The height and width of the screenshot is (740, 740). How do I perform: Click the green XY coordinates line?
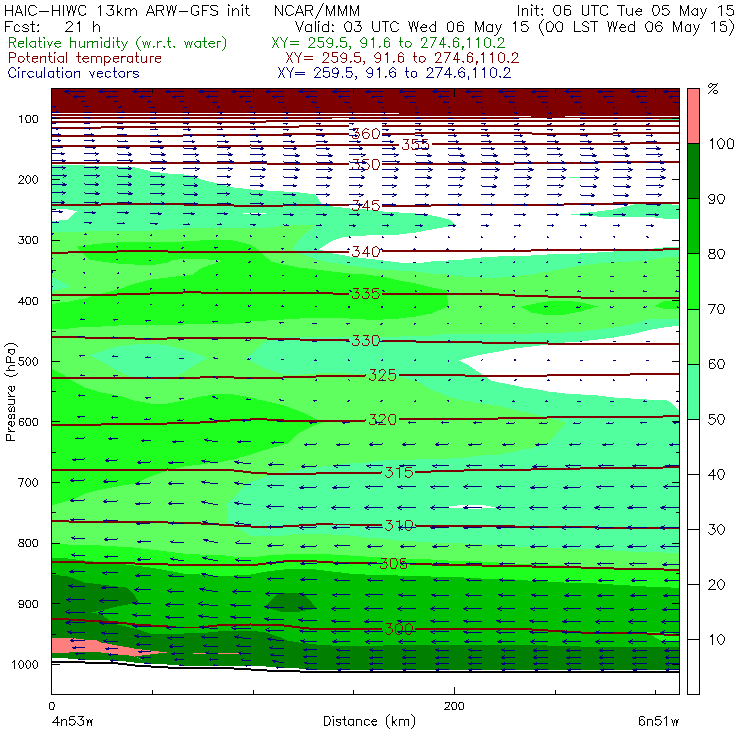[x=388, y=43]
